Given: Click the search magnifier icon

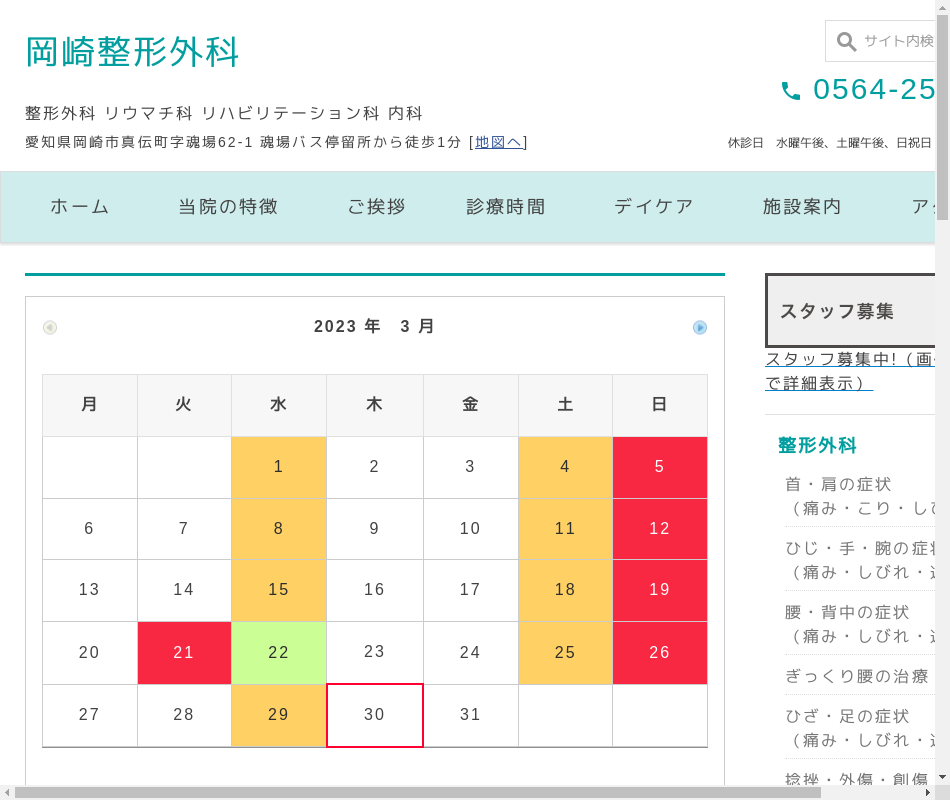Looking at the screenshot, I should pyautogui.click(x=846, y=41).
